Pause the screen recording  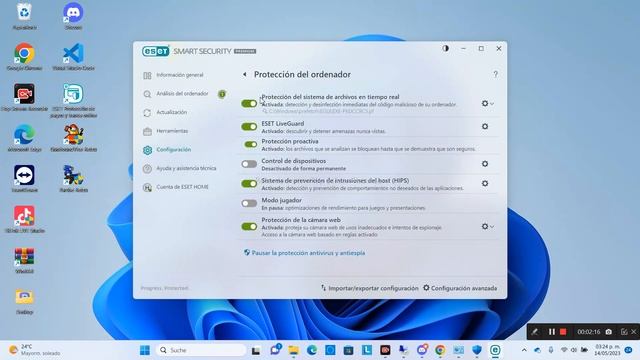(x=551, y=332)
